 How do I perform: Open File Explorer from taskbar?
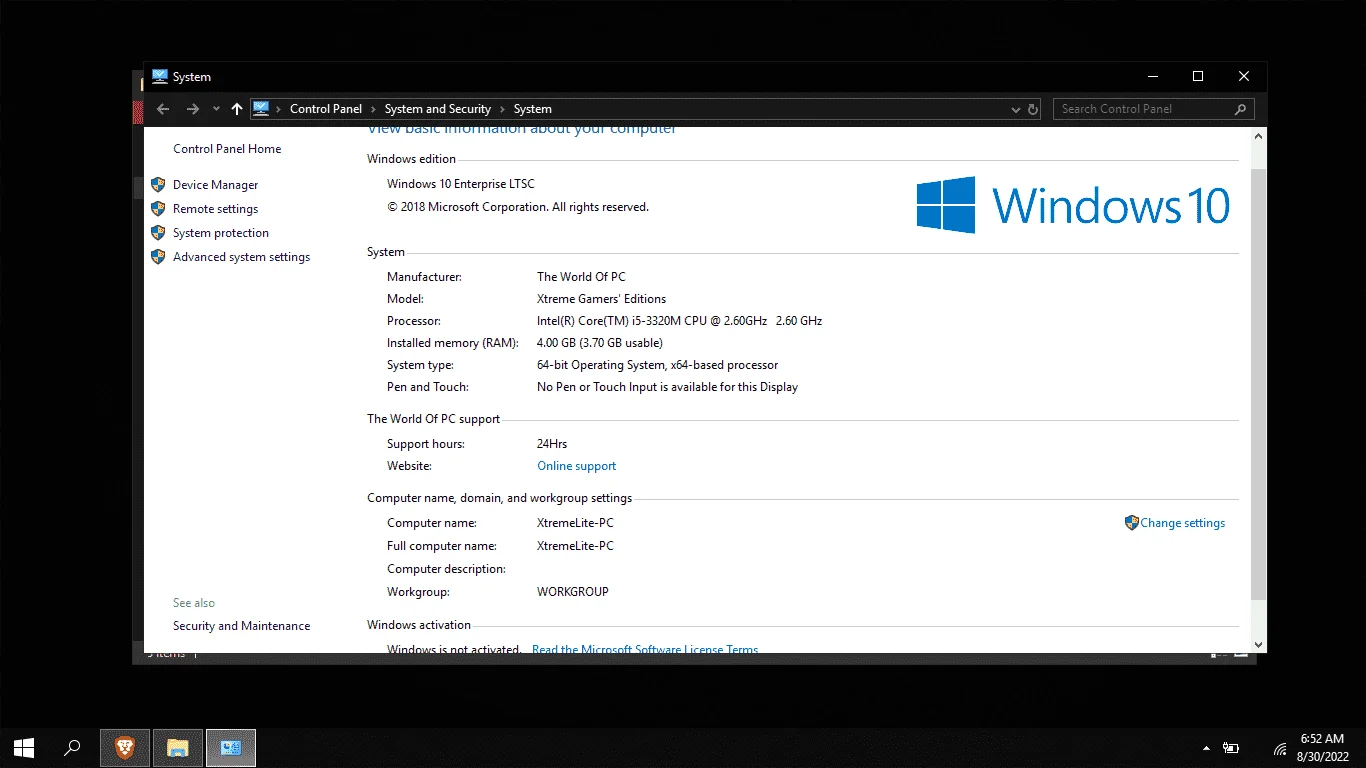pyautogui.click(x=178, y=748)
